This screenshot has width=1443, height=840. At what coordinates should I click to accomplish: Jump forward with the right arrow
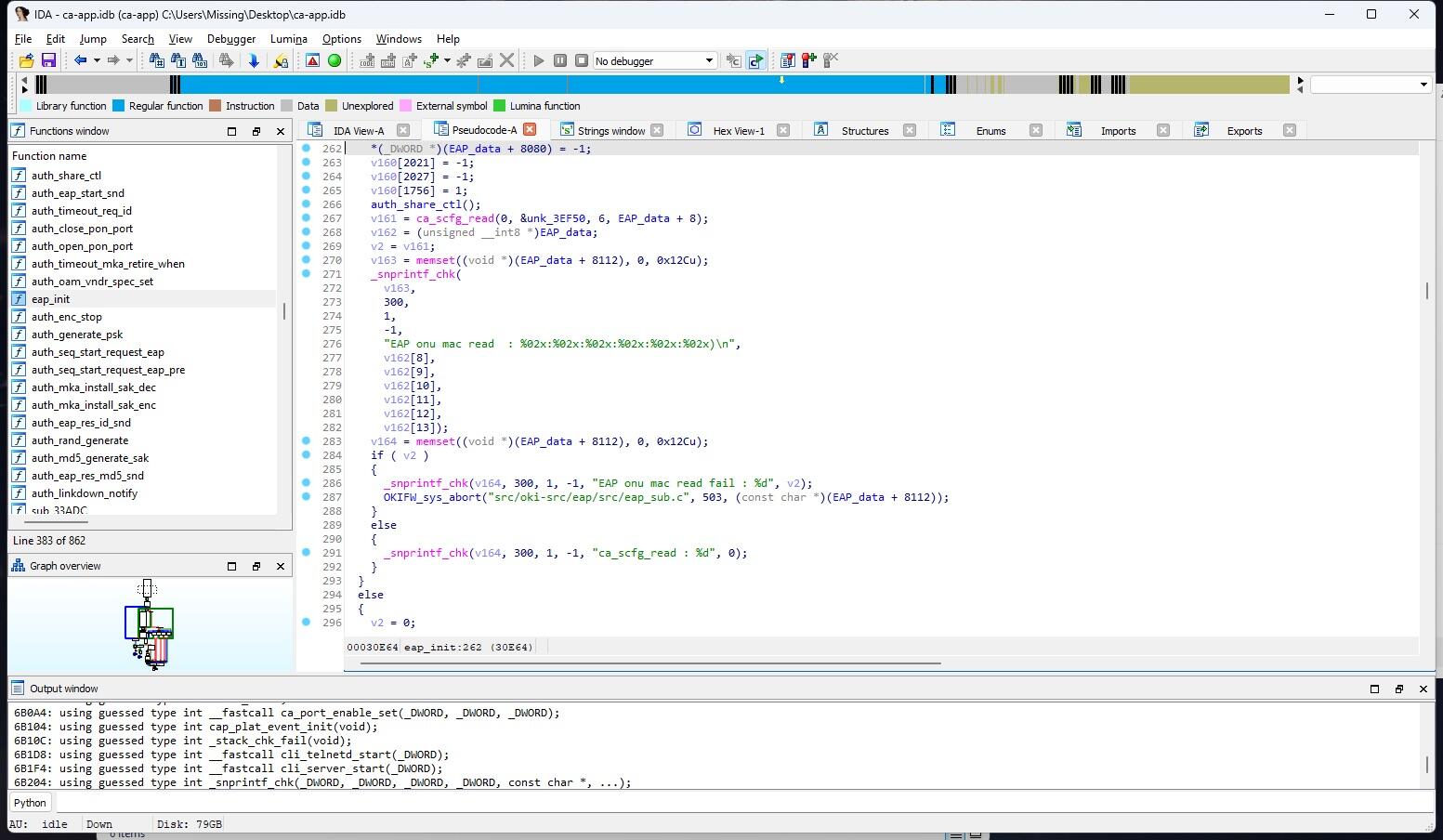(113, 61)
